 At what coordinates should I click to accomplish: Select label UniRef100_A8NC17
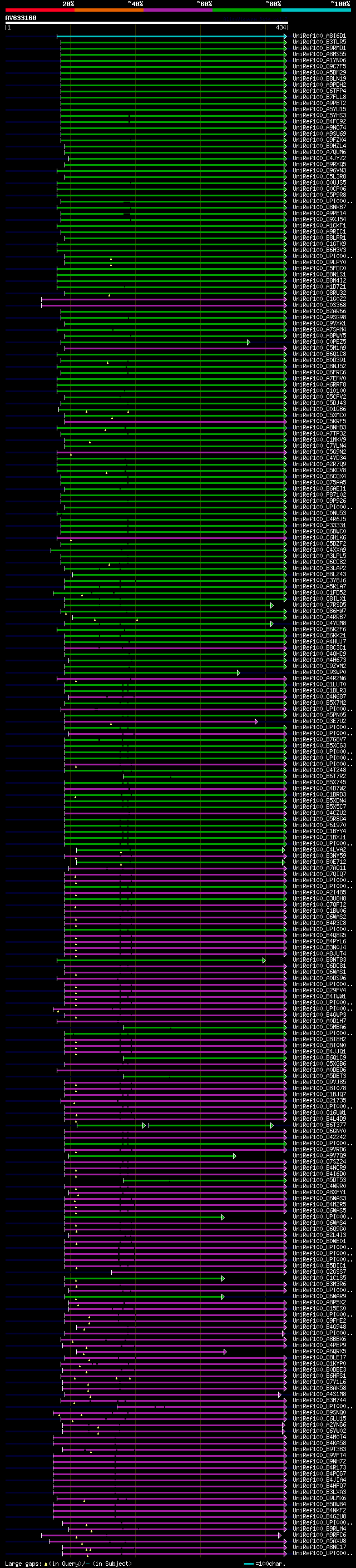(319, 1547)
